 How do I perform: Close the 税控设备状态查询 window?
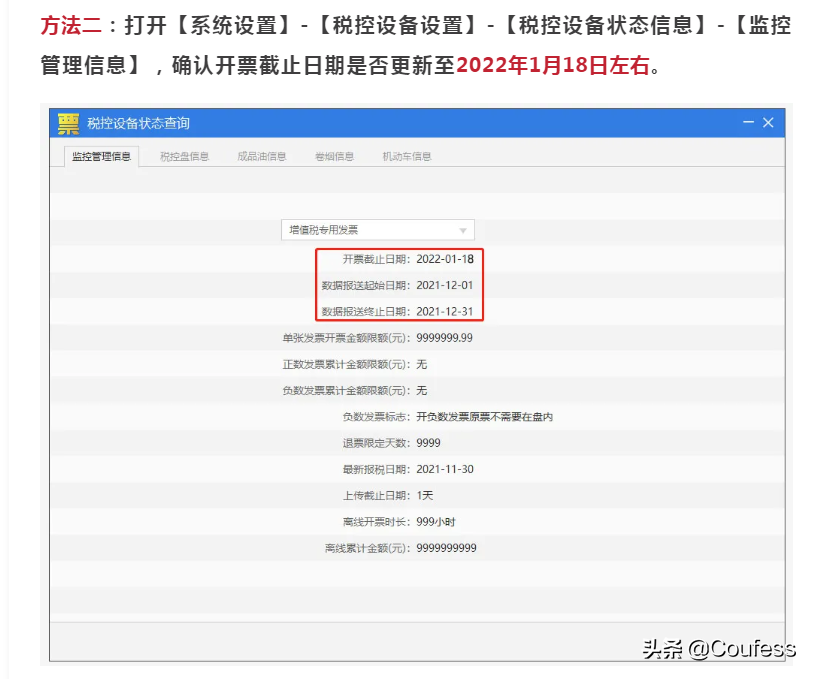click(768, 122)
